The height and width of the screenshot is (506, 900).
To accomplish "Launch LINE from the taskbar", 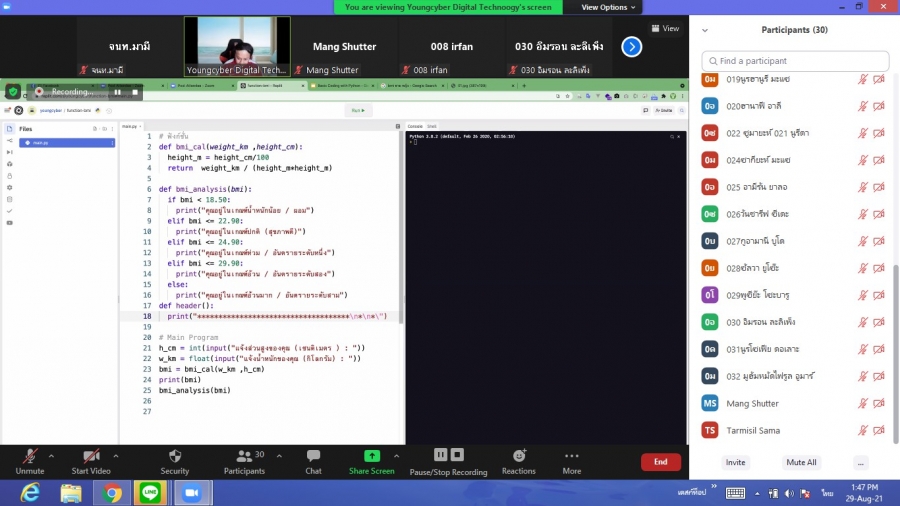I will (x=149, y=492).
